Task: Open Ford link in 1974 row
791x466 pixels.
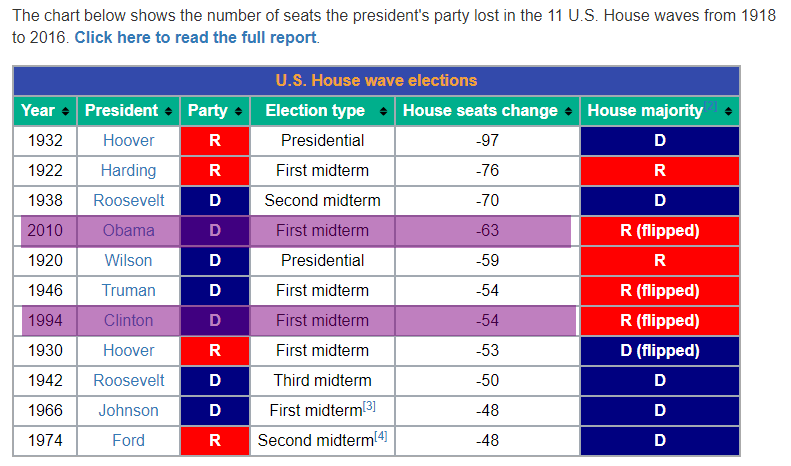Action: click(128, 440)
